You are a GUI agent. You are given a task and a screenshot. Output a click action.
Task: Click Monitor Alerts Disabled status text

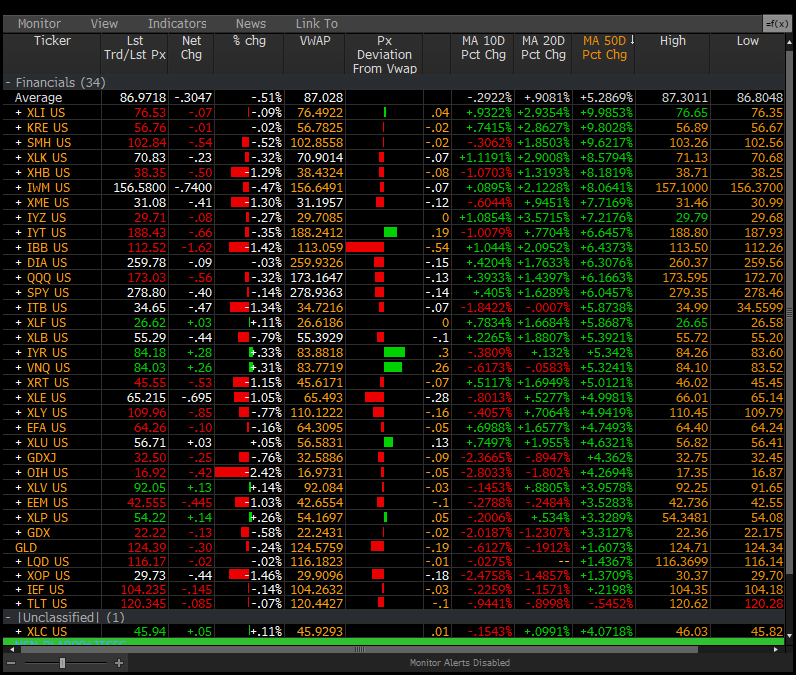pos(459,663)
